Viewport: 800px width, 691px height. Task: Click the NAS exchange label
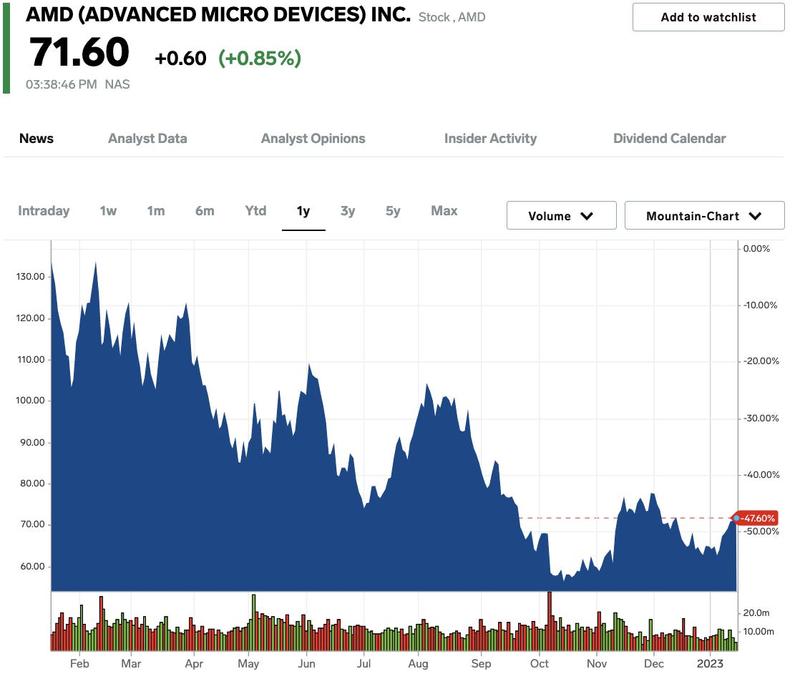(117, 84)
